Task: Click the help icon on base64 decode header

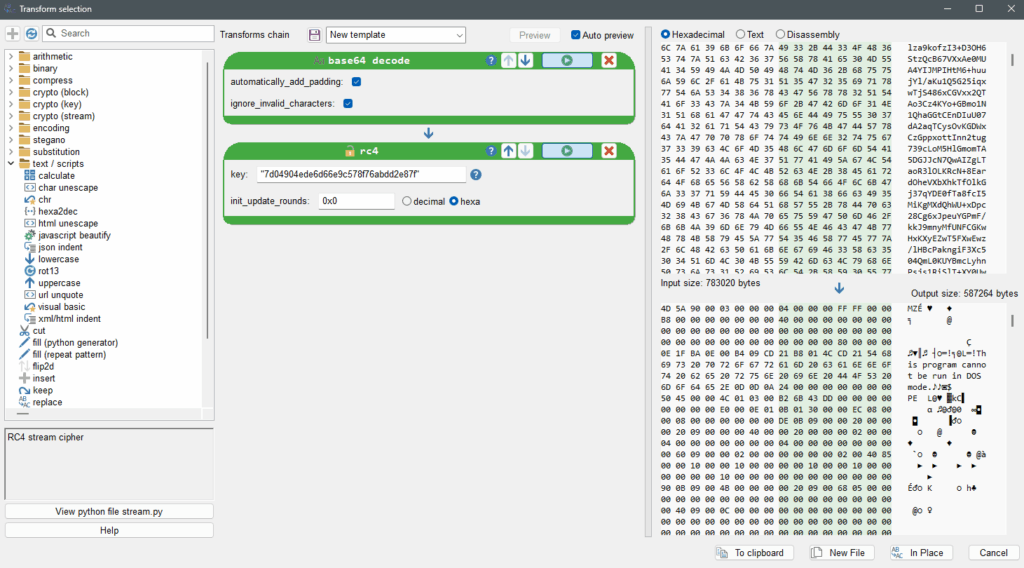Action: point(491,61)
